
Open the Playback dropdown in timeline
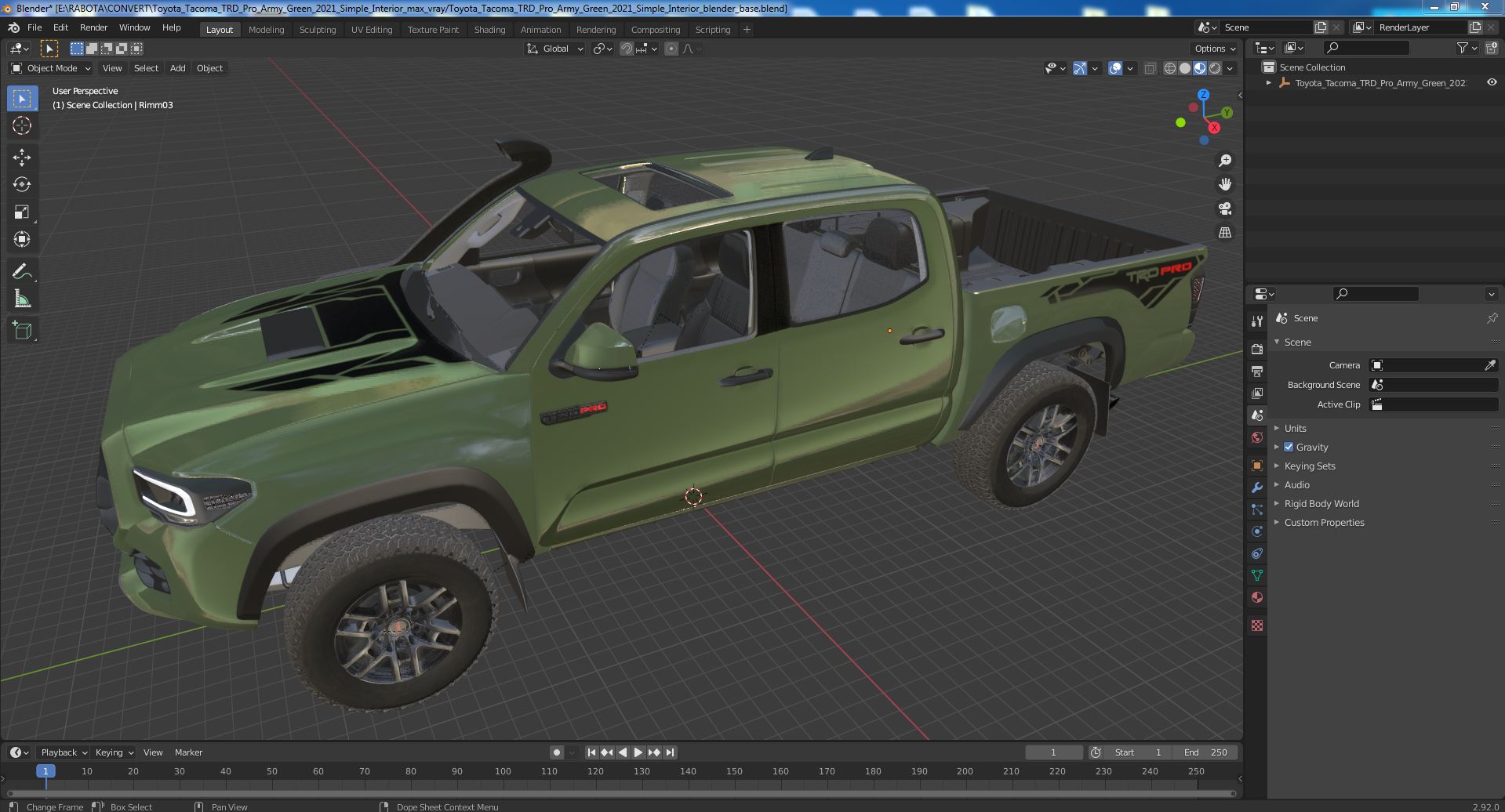click(x=64, y=752)
